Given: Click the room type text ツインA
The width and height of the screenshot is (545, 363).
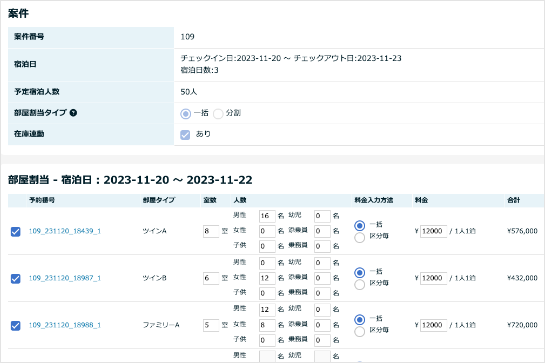Looking at the screenshot, I should [x=155, y=231].
